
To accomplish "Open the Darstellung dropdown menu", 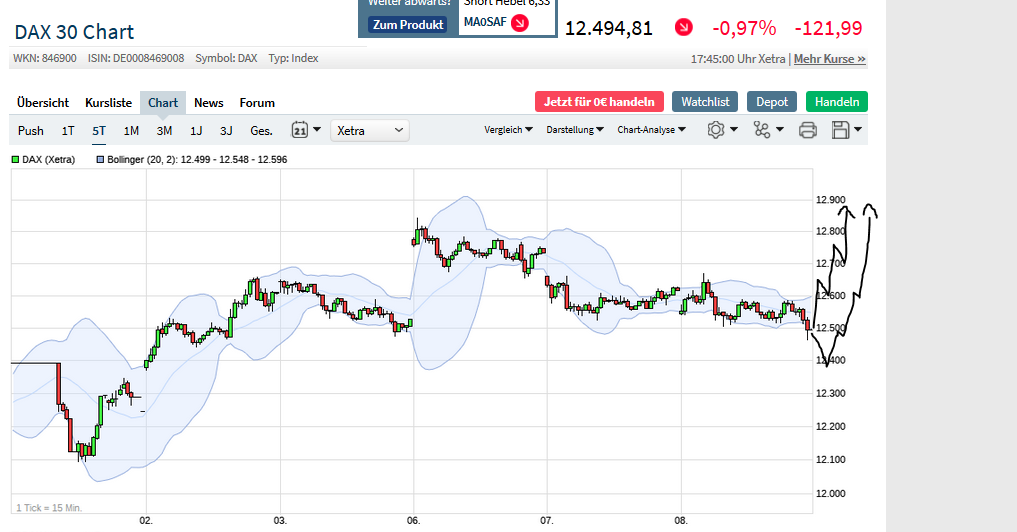I will 575,130.
